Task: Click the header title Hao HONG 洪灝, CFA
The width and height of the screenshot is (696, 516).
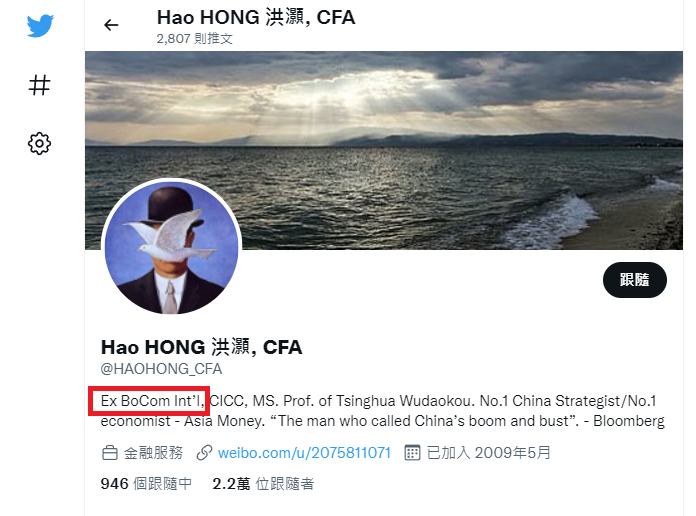Action: tap(256, 18)
